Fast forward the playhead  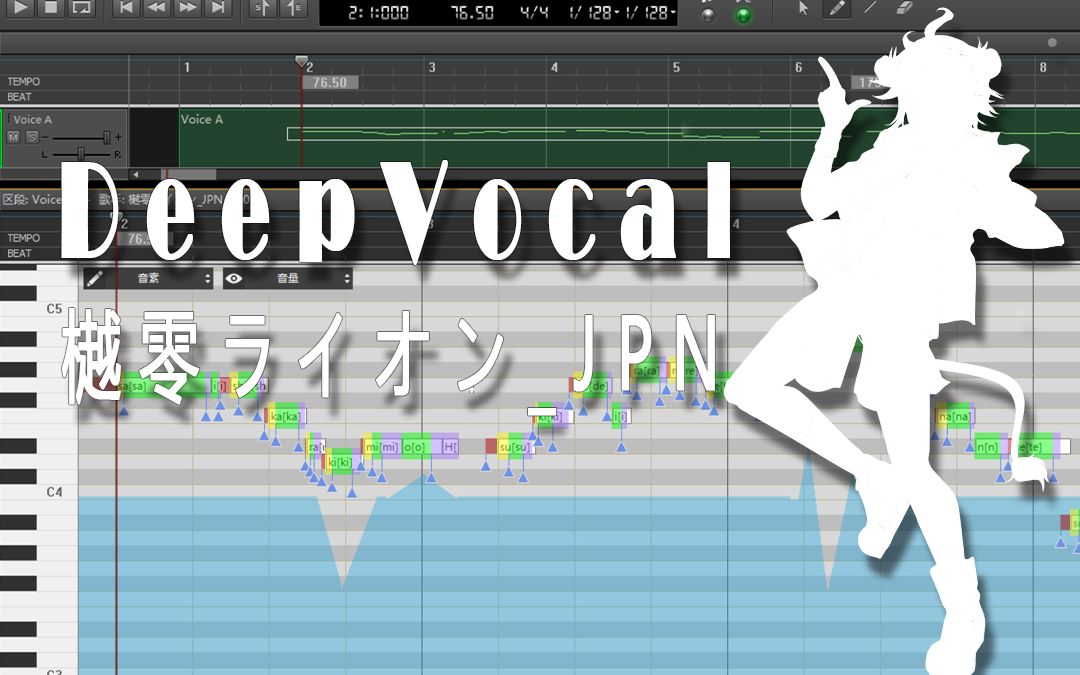pos(187,8)
